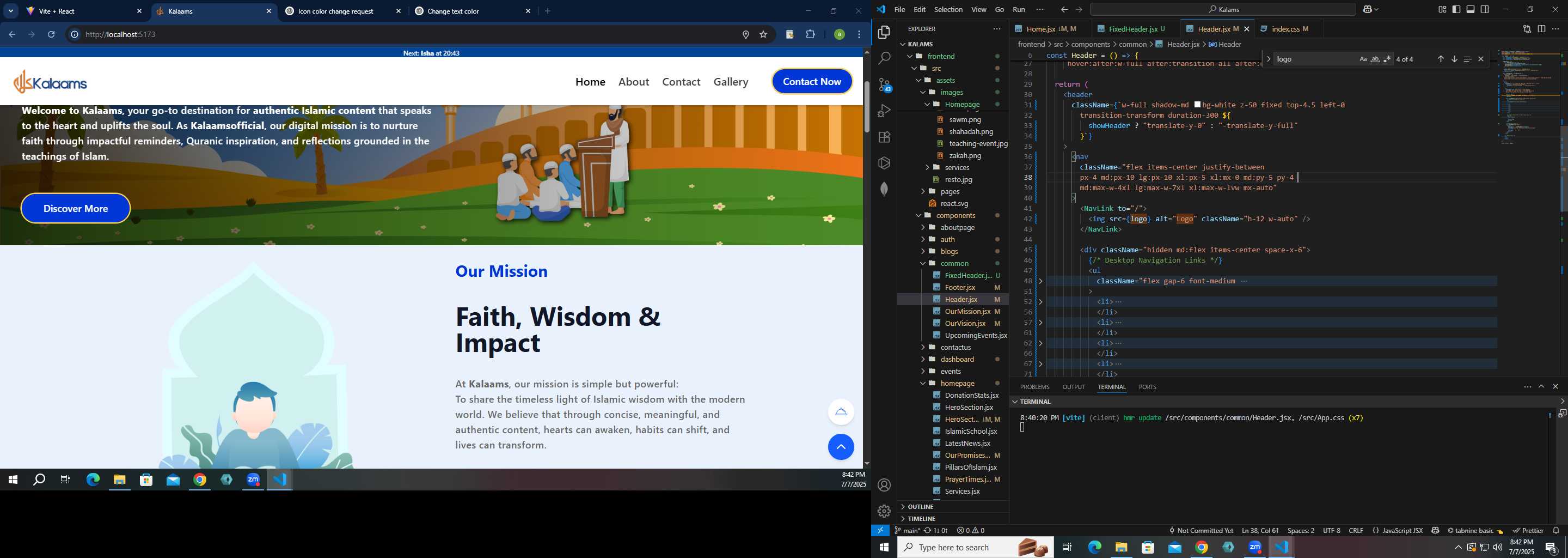The width and height of the screenshot is (1568, 558).
Task: Go to previous match in find widget
Action: click(1440, 59)
